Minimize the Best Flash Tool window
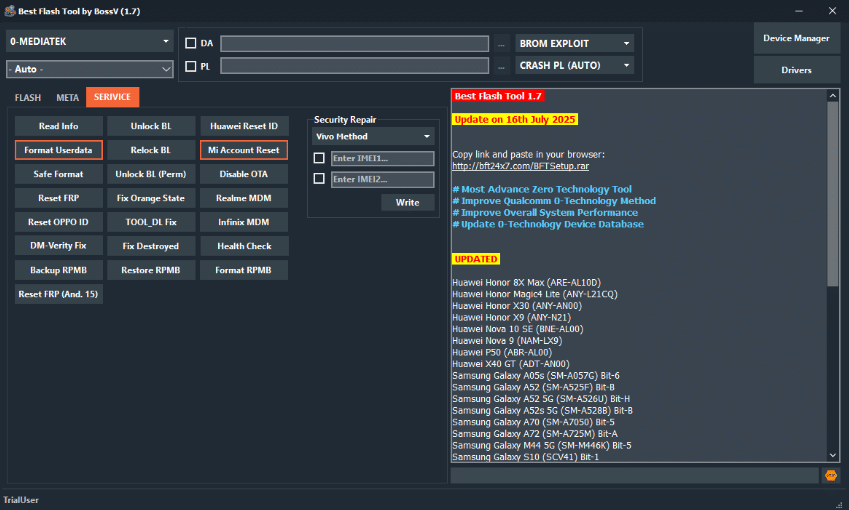This screenshot has width=849, height=510. 799,11
